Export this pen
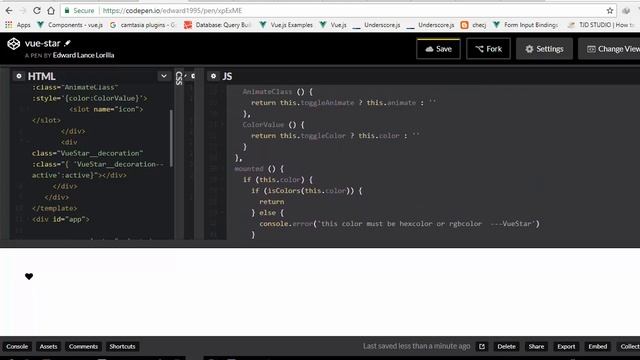 tap(566, 347)
